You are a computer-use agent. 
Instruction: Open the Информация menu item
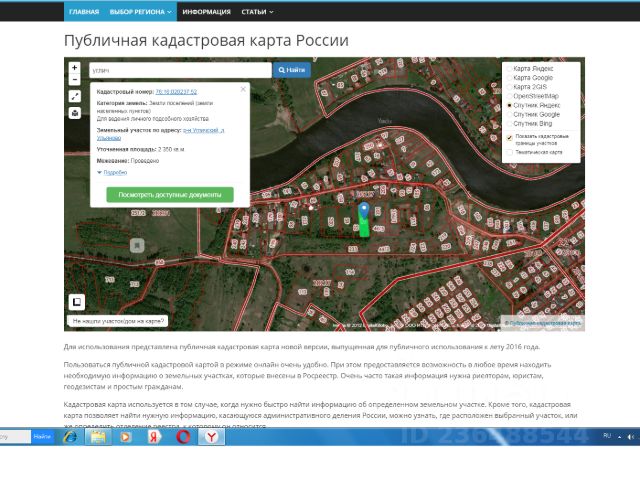206,12
